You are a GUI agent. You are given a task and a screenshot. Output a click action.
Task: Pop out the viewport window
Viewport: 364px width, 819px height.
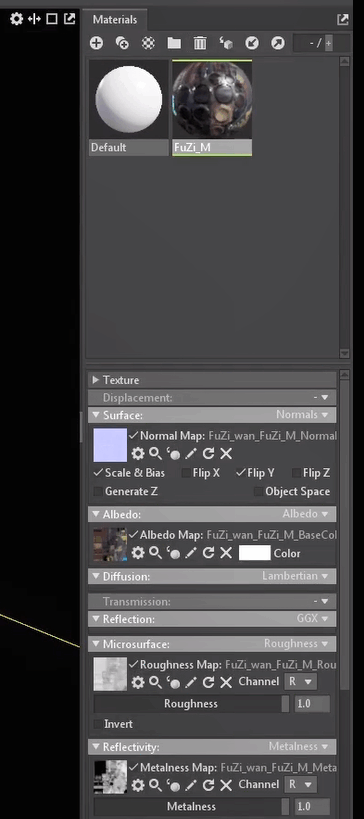click(69, 19)
